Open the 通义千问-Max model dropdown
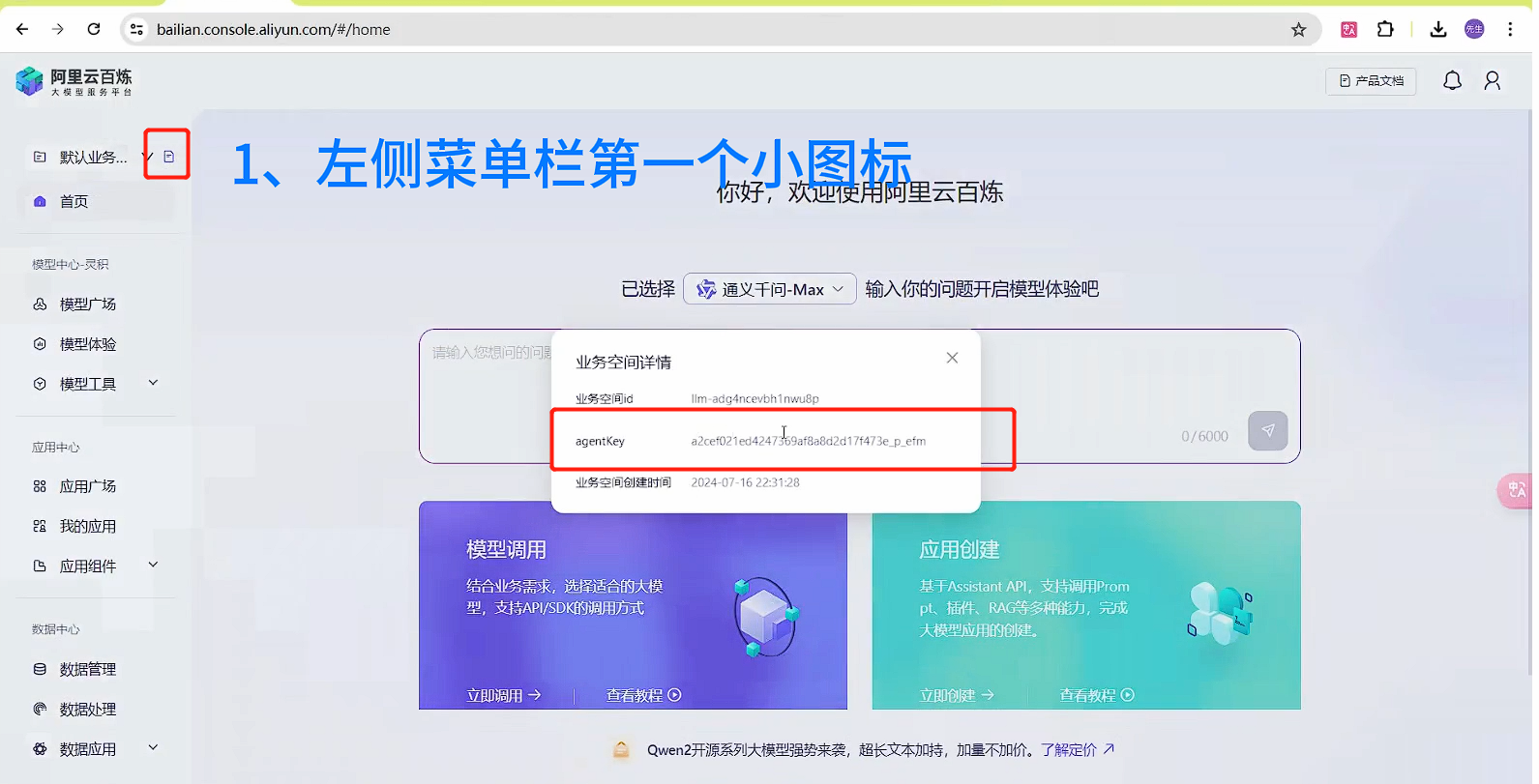The height and width of the screenshot is (784, 1539). [770, 289]
